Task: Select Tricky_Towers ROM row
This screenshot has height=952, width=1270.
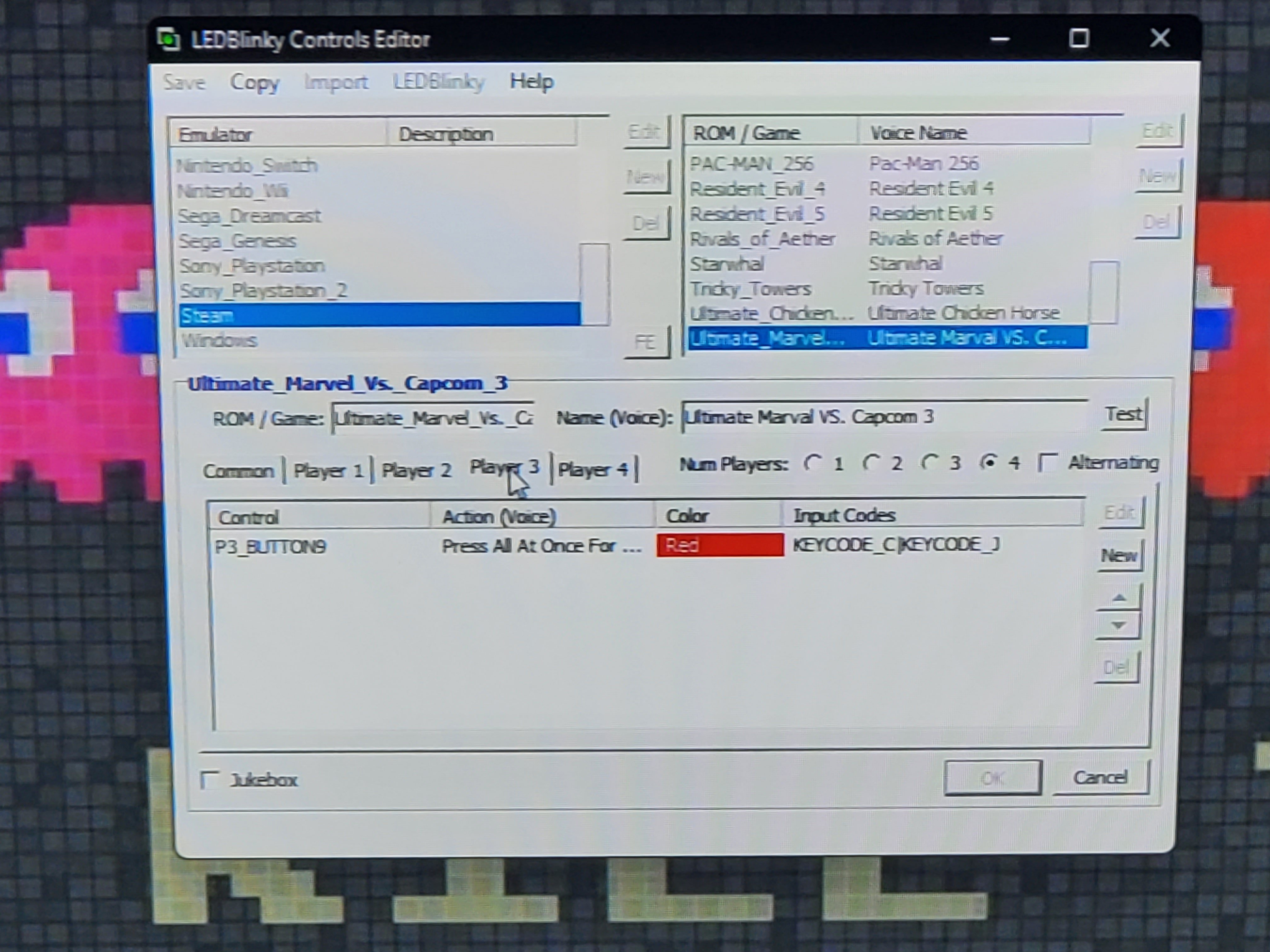Action: [888, 288]
